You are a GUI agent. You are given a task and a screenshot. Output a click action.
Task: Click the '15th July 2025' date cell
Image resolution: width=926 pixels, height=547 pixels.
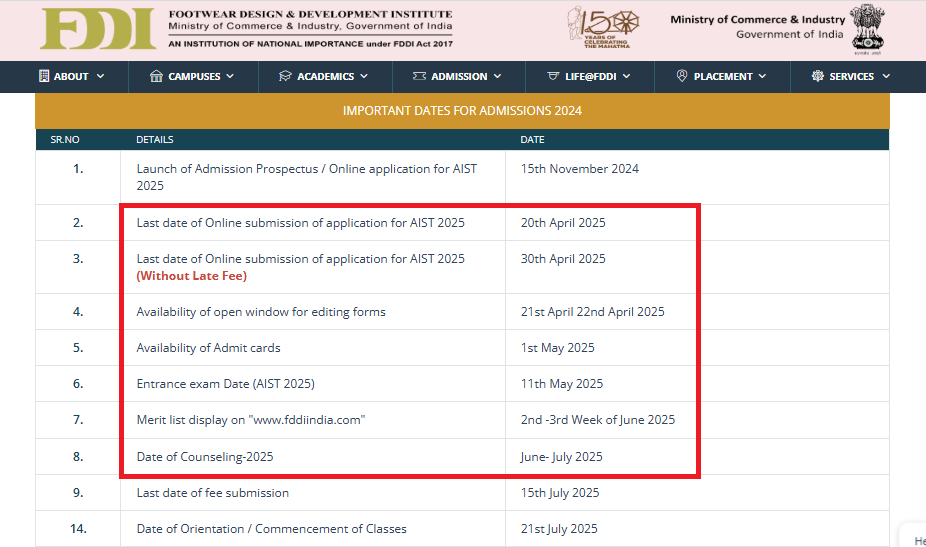pyautogui.click(x=560, y=493)
